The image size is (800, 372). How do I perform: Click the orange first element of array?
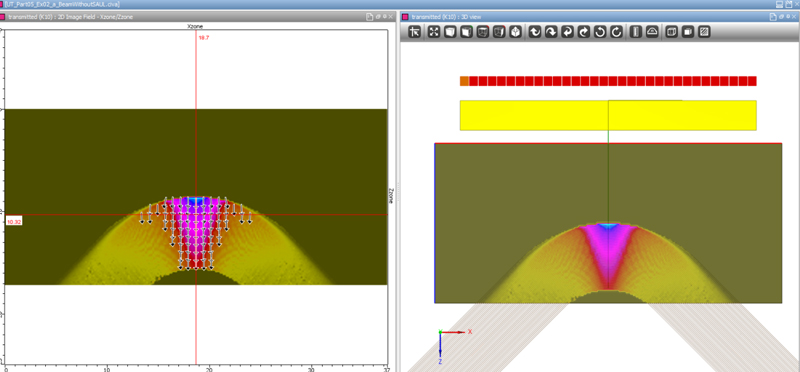[x=464, y=81]
